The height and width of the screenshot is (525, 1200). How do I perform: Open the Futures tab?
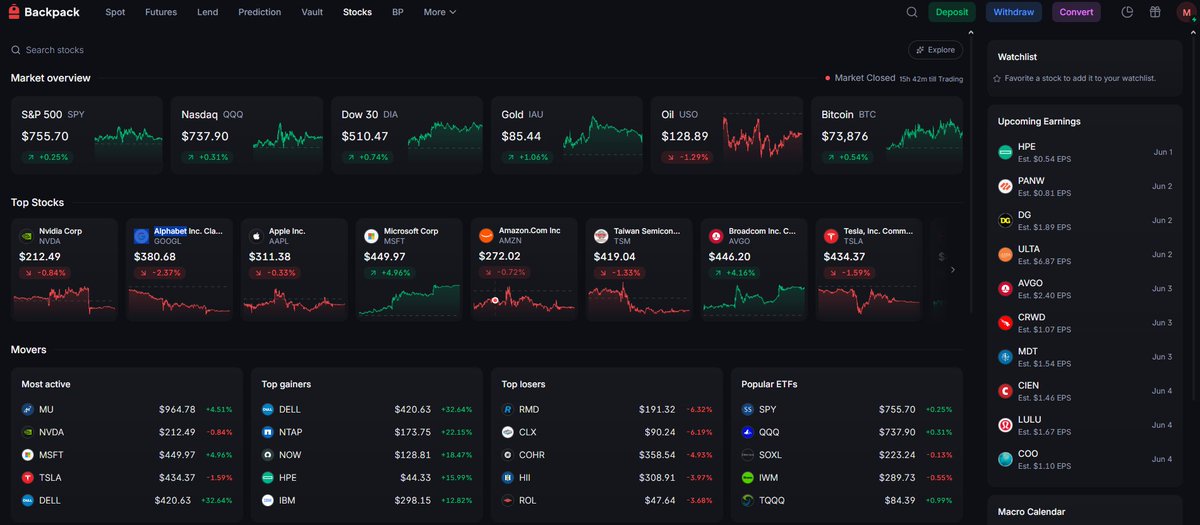click(161, 12)
